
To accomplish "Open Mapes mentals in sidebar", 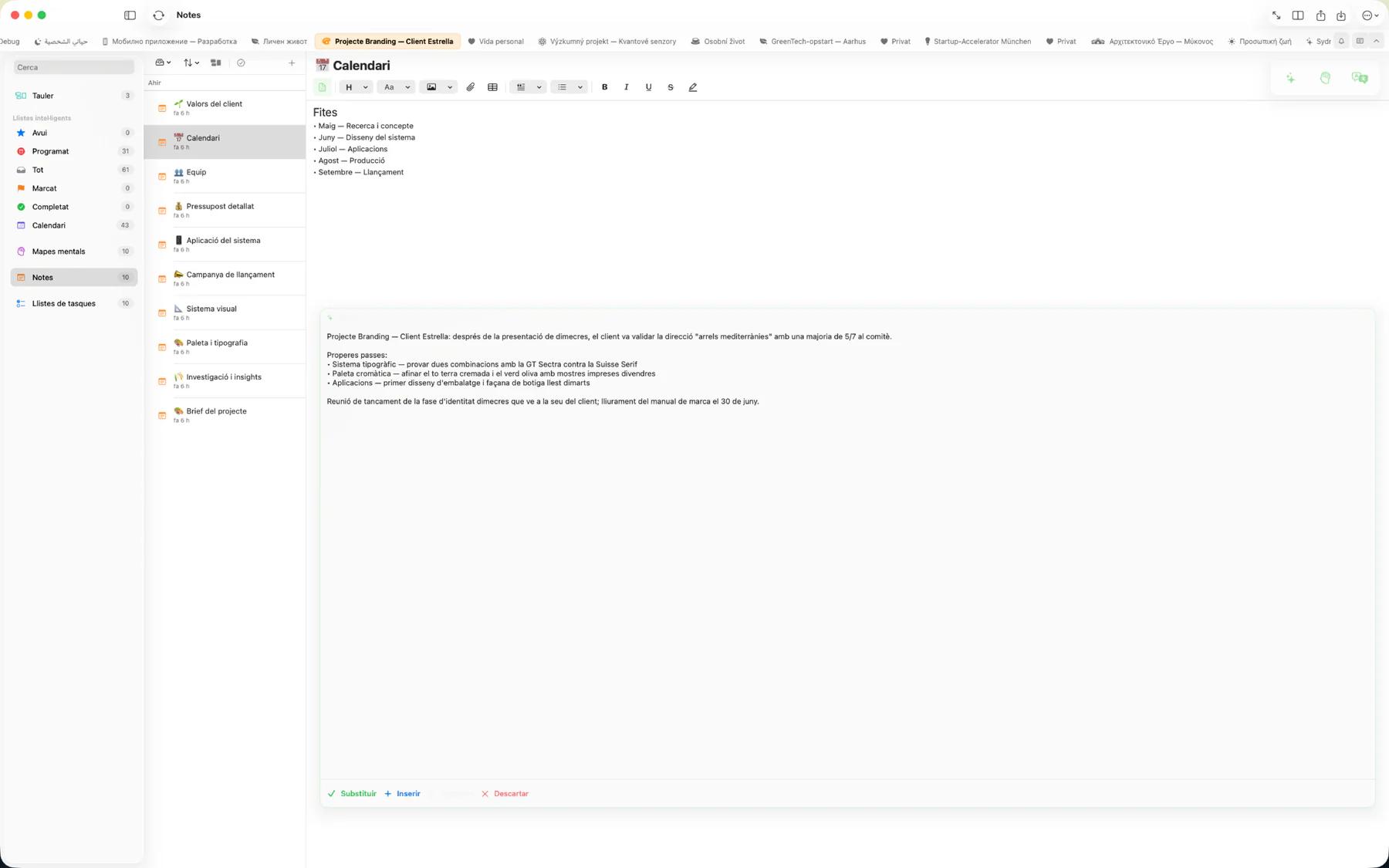I will tap(74, 252).
